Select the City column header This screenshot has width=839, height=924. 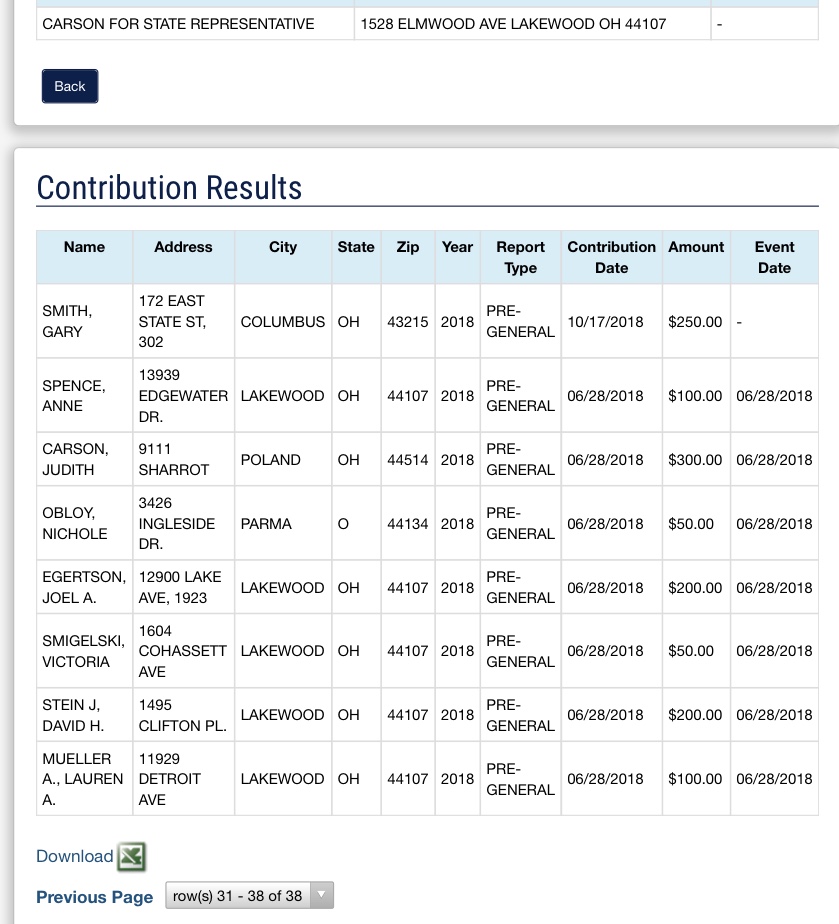click(x=283, y=247)
